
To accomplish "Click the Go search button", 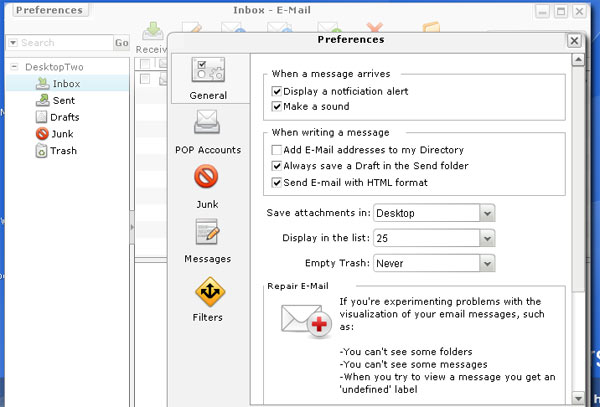I will 121,42.
